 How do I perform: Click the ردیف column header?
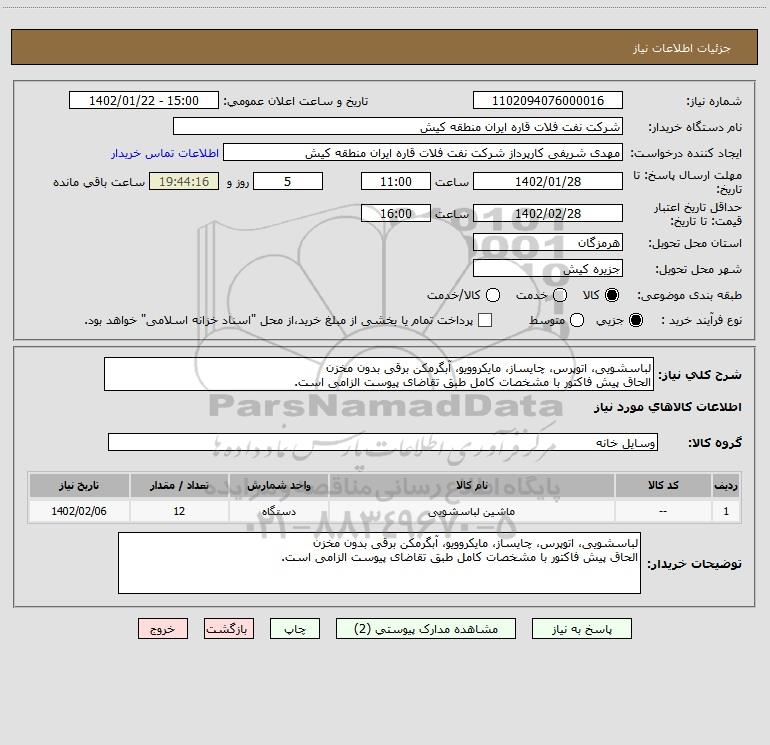(726, 485)
